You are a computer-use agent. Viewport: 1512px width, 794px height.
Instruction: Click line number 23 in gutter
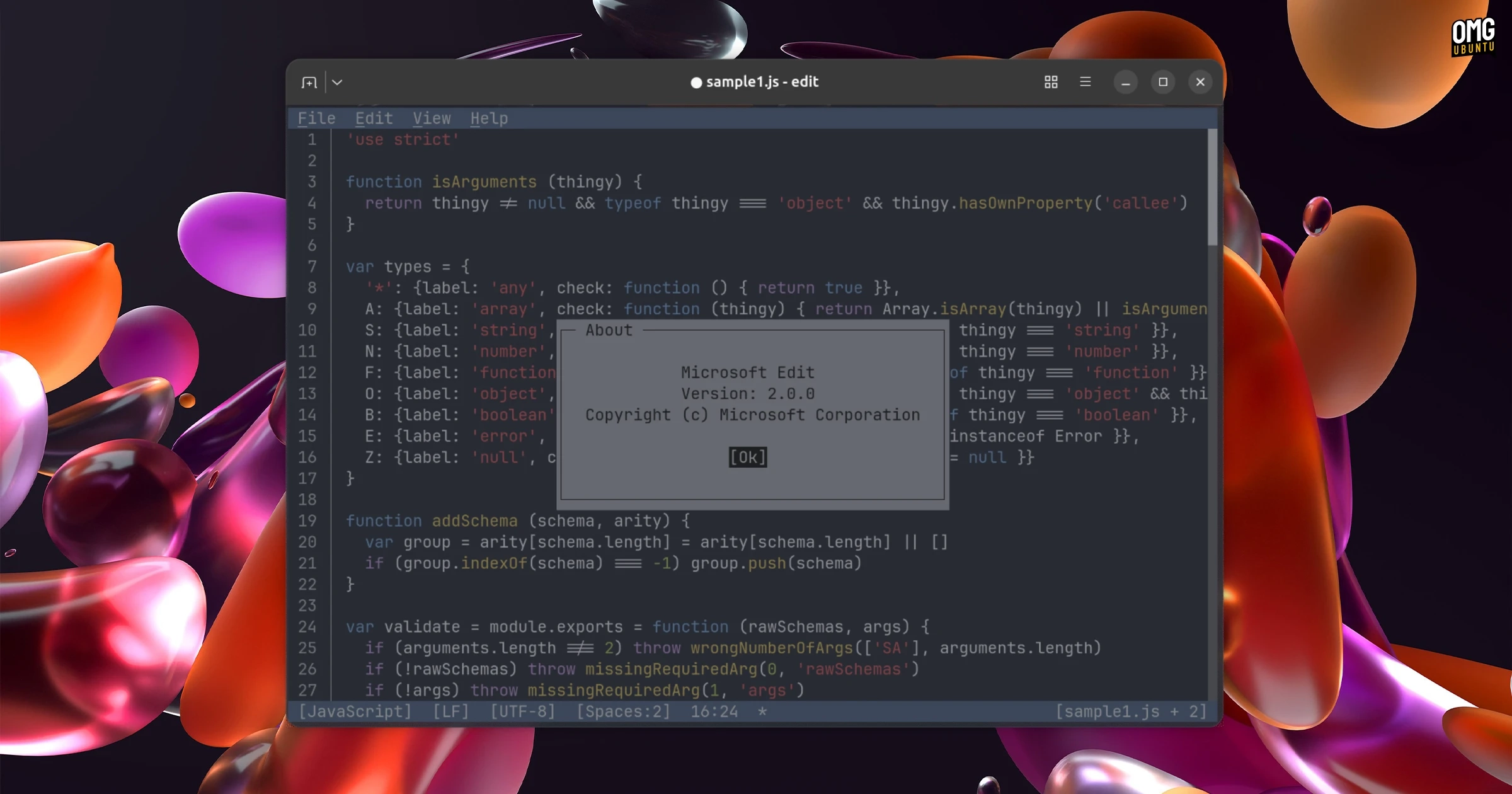tap(307, 606)
